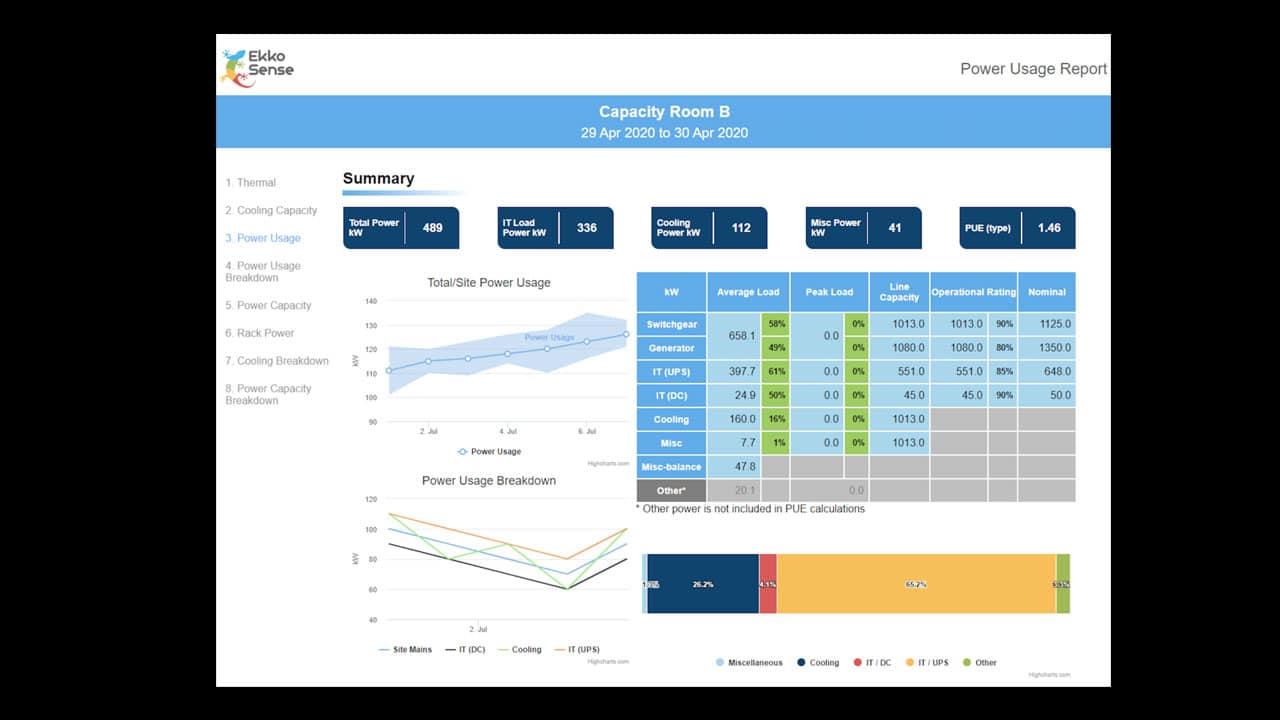Image resolution: width=1280 pixels, height=720 pixels.
Task: Click the red 4.1% IT / DC segment
Action: (x=768, y=584)
